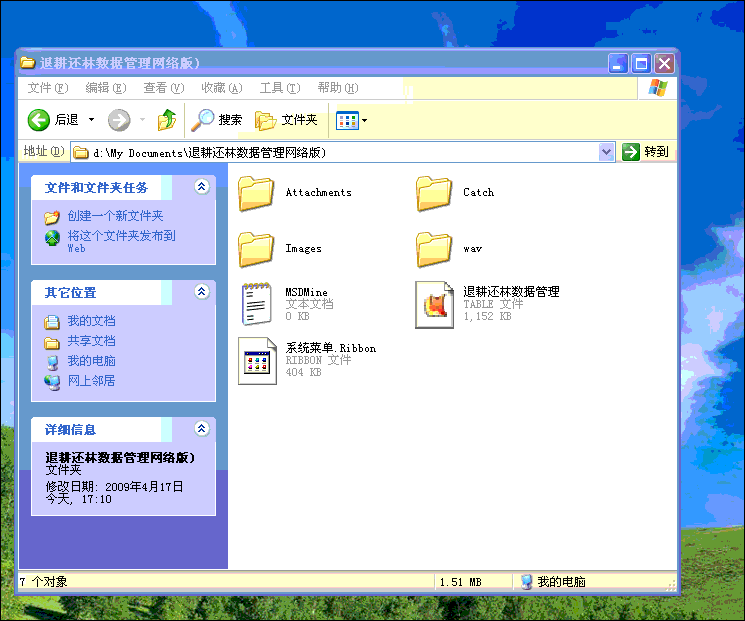
Task: Click the 我的文档 sidebar icon
Action: (52, 322)
